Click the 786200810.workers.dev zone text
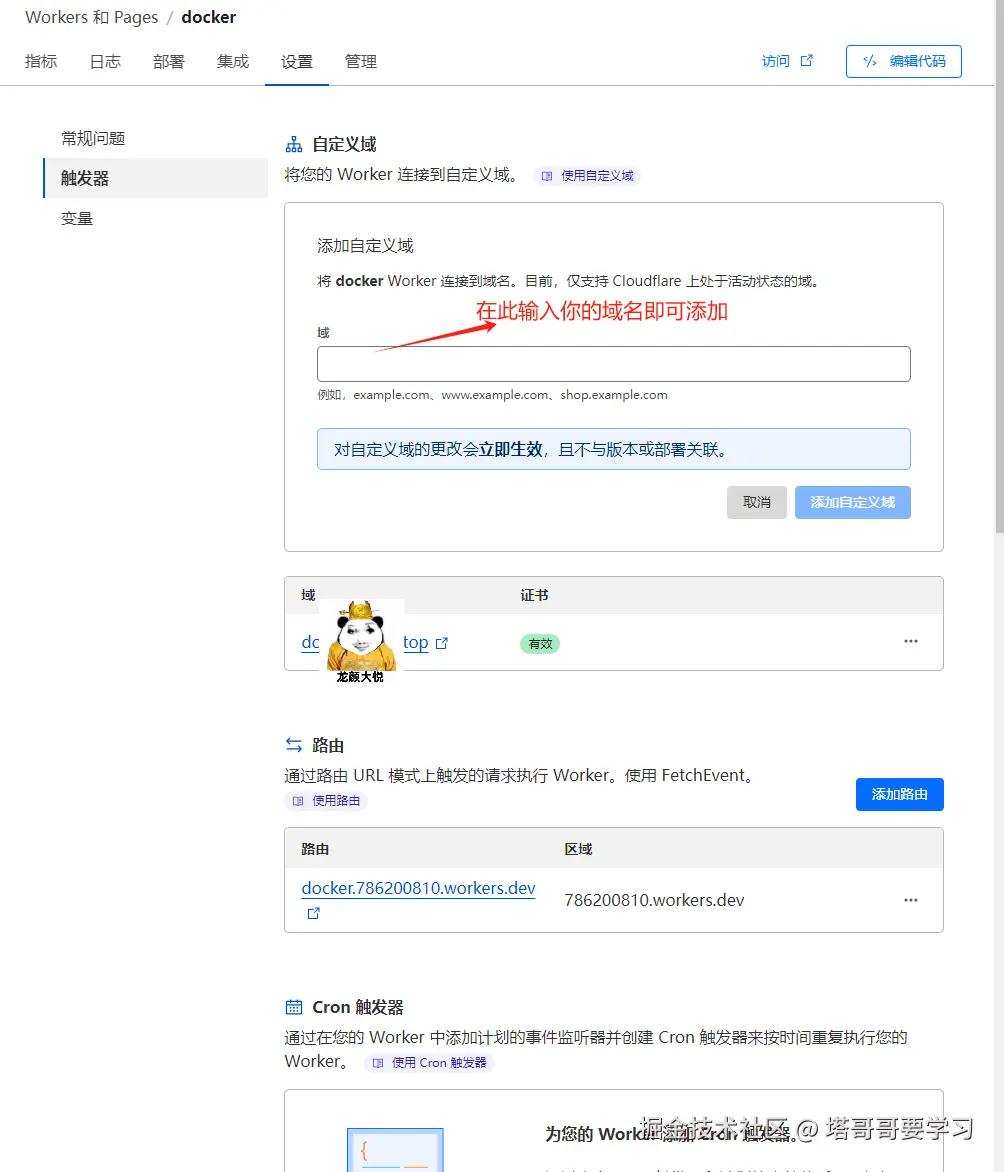 coord(654,900)
